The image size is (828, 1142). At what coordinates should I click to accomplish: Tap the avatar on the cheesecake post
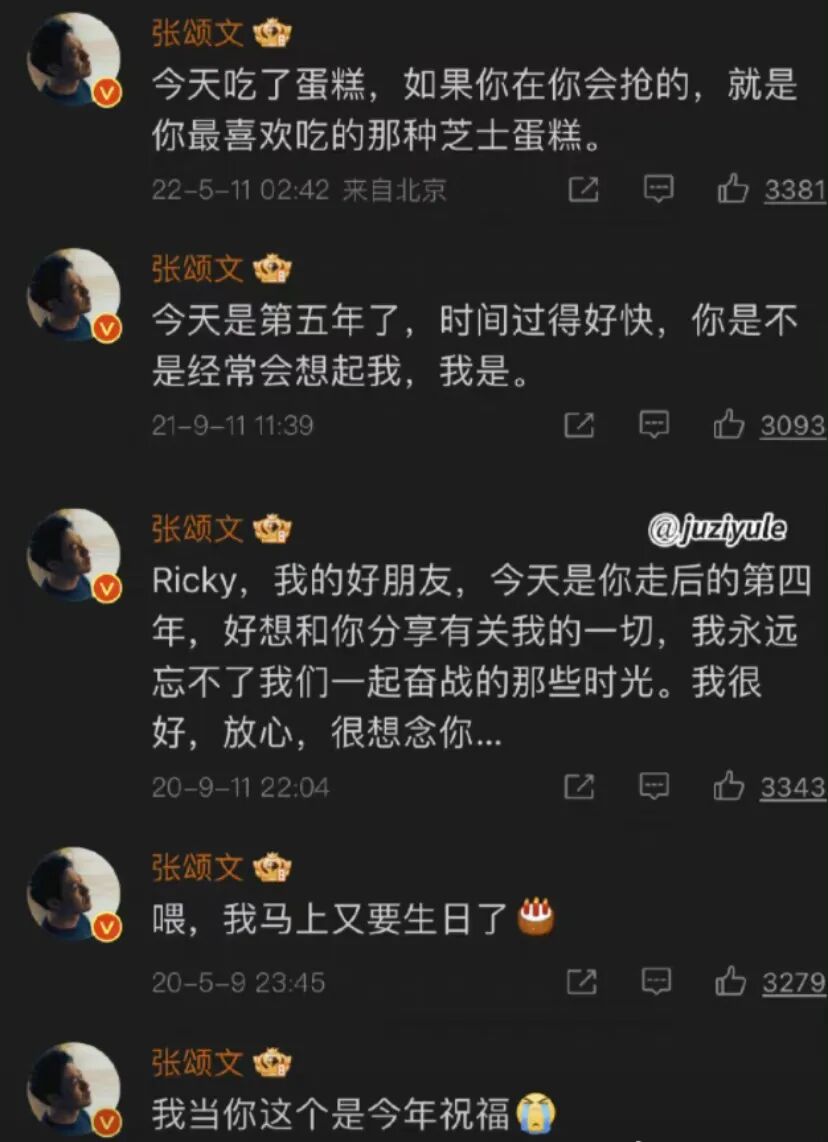point(74,60)
